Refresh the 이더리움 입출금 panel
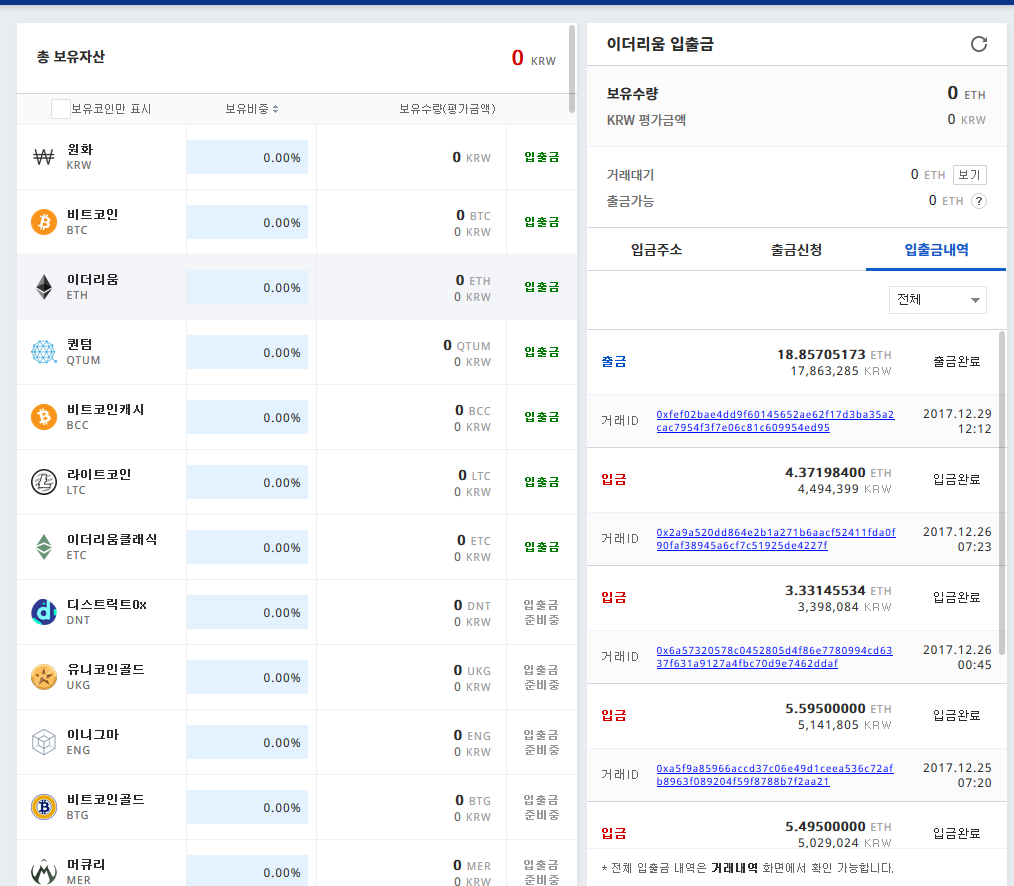This screenshot has width=1014, height=886. [x=979, y=44]
